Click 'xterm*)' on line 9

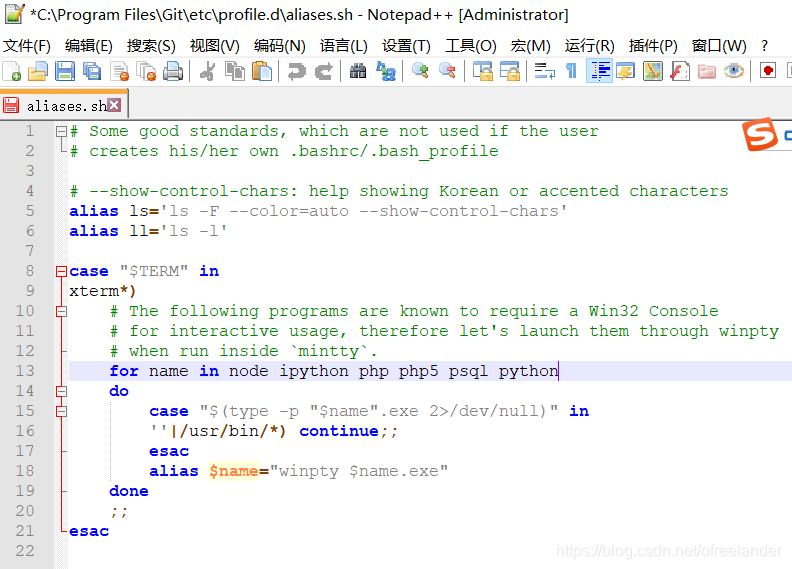click(103, 291)
